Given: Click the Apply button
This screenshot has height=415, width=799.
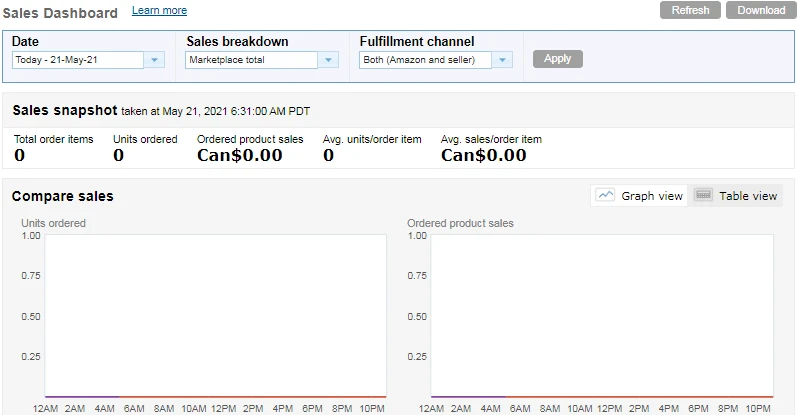Looking at the screenshot, I should pyautogui.click(x=557, y=59).
